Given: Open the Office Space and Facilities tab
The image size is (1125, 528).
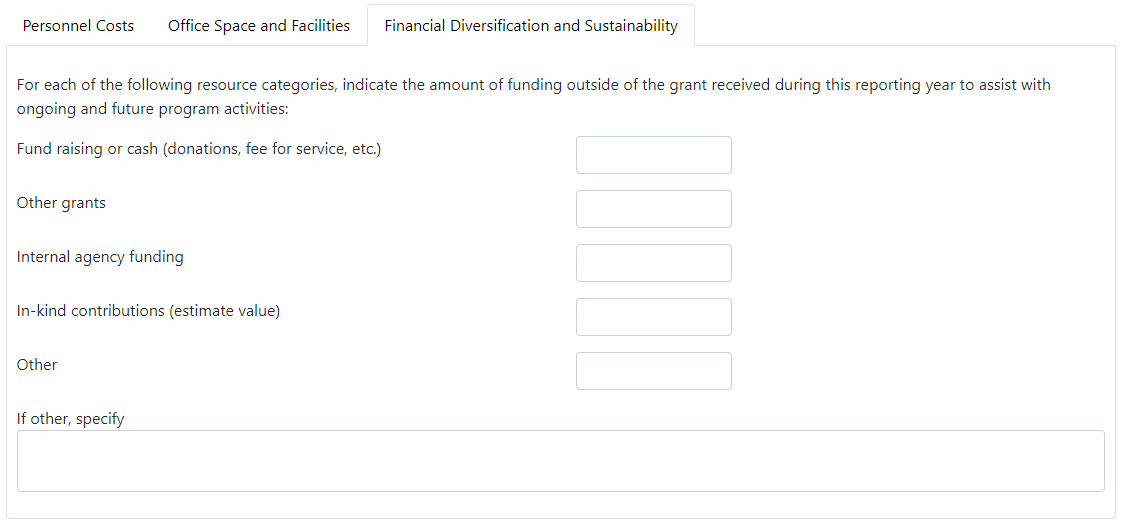Looking at the screenshot, I should tap(259, 26).
